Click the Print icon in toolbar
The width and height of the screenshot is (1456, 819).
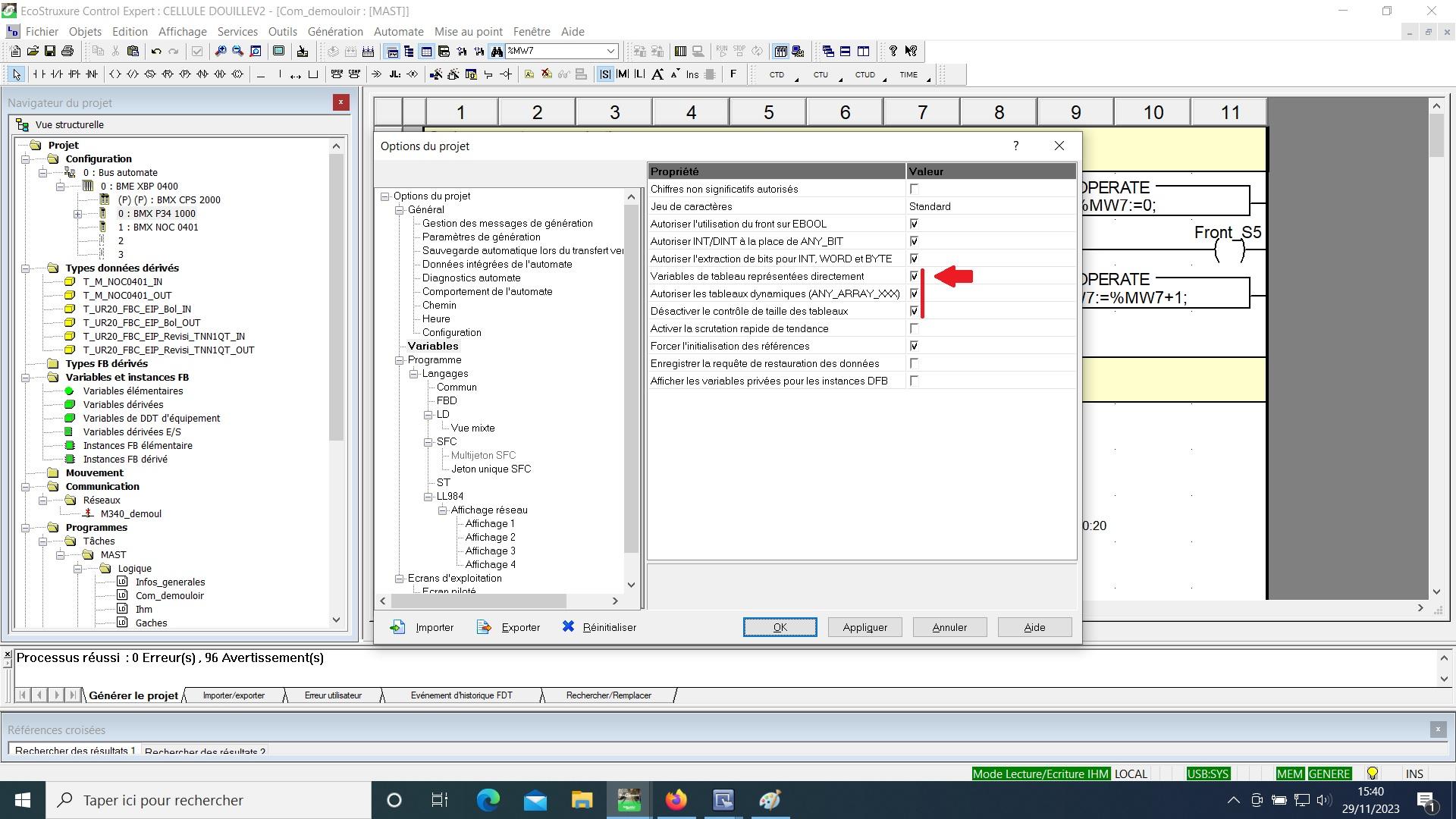(x=67, y=52)
